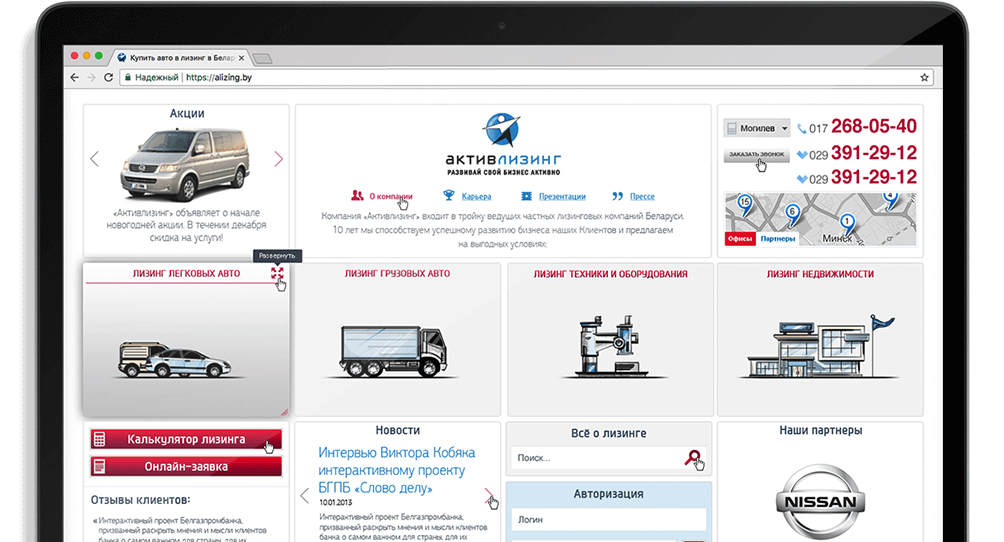Open the Калькулятор лизинга button
Screen dimensions: 1004x542
click(x=186, y=439)
